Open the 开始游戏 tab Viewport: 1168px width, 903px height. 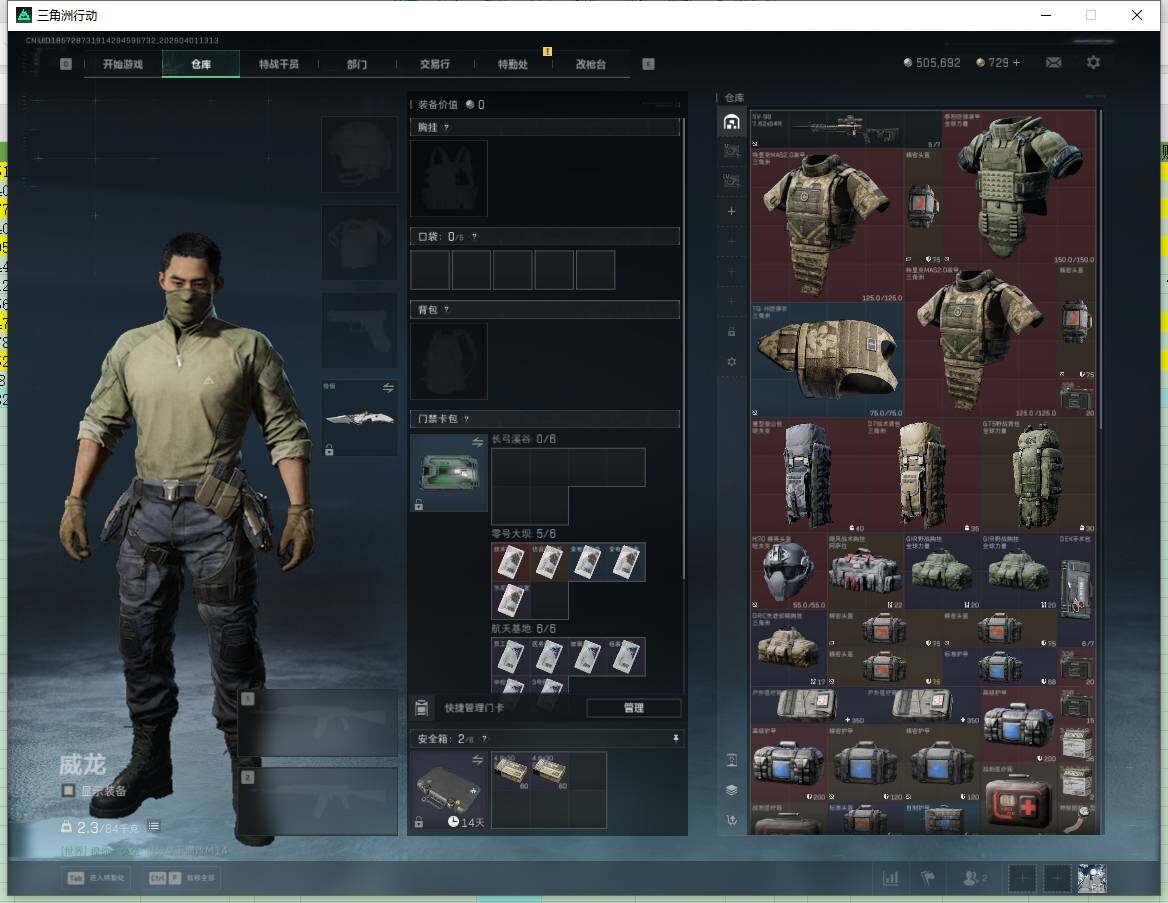123,64
